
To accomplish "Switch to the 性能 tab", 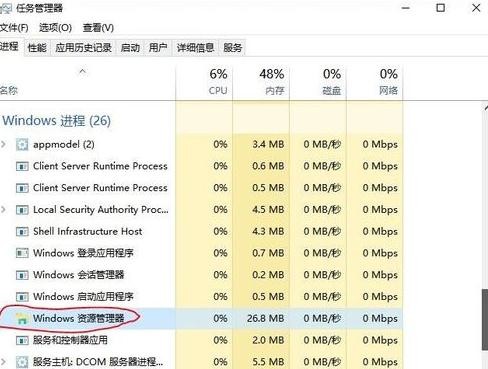I will tap(37, 48).
